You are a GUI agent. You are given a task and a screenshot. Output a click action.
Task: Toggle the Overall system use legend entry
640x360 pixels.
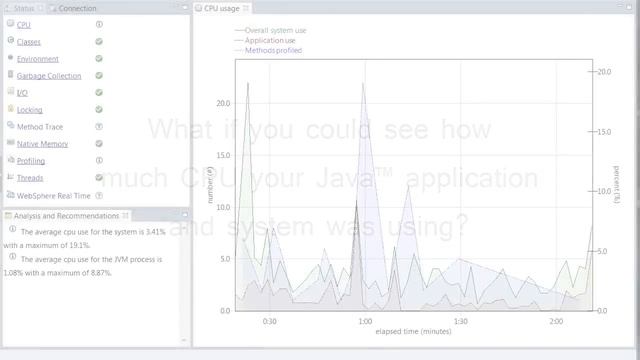(x=271, y=31)
